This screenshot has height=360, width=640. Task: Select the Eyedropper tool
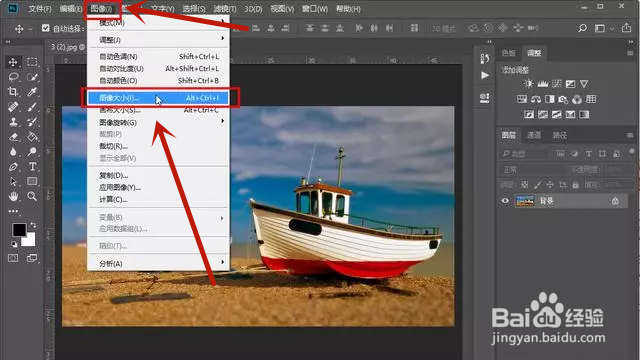pyautogui.click(x=32, y=91)
